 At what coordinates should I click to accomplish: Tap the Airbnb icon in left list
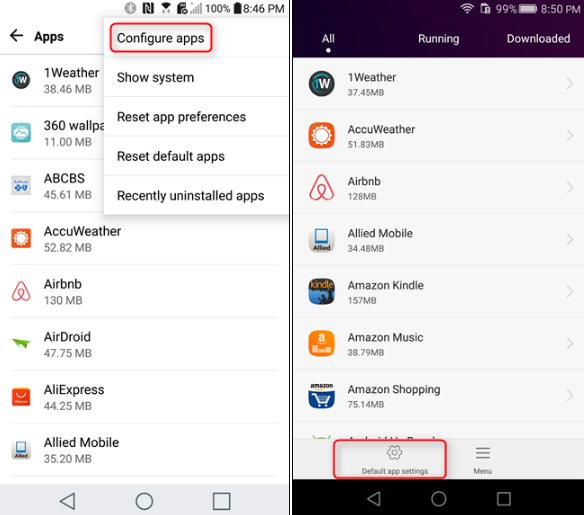tap(21, 291)
